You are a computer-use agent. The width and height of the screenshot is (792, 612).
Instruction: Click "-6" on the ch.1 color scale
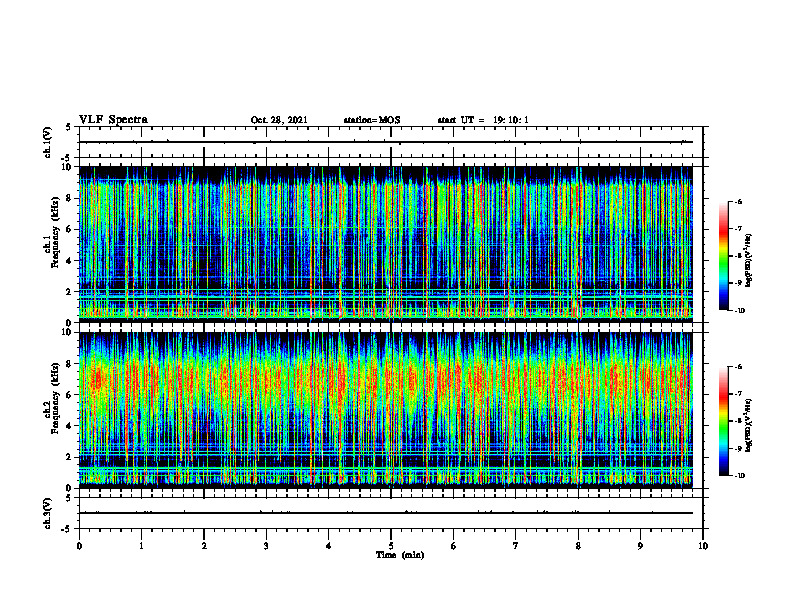pyautogui.click(x=738, y=201)
